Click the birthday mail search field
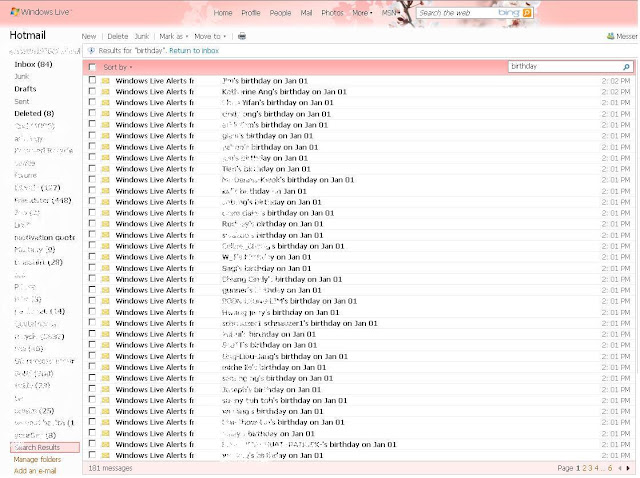640x478 pixels. pyautogui.click(x=565, y=67)
